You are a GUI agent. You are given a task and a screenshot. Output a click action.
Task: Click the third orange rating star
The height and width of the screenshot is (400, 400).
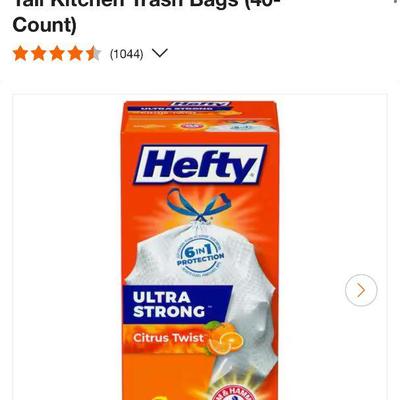[57, 54]
